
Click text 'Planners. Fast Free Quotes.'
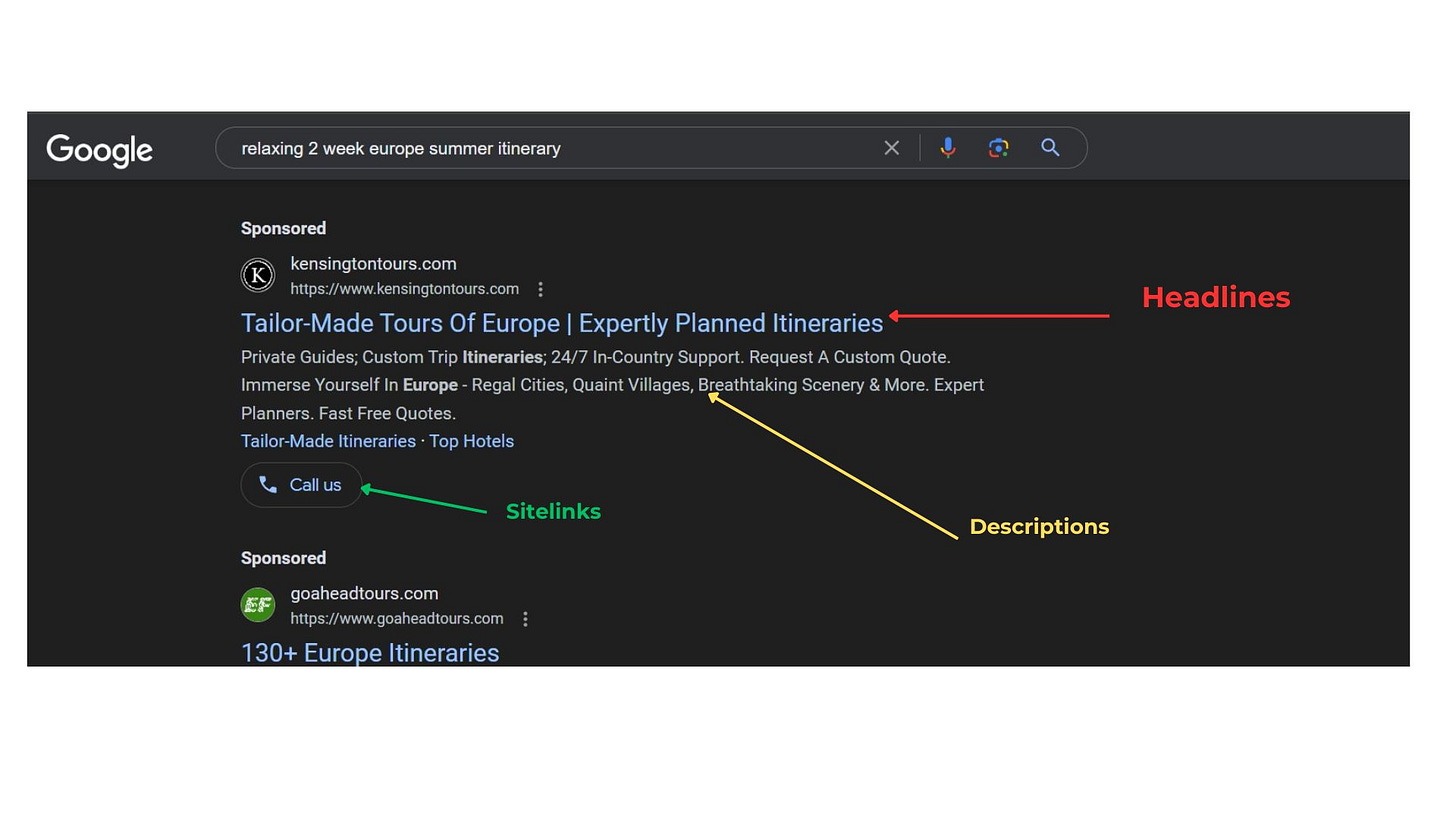click(x=348, y=413)
